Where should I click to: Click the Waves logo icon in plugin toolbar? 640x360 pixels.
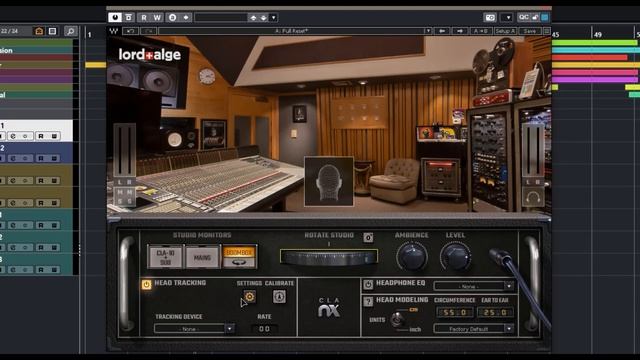click(x=114, y=31)
